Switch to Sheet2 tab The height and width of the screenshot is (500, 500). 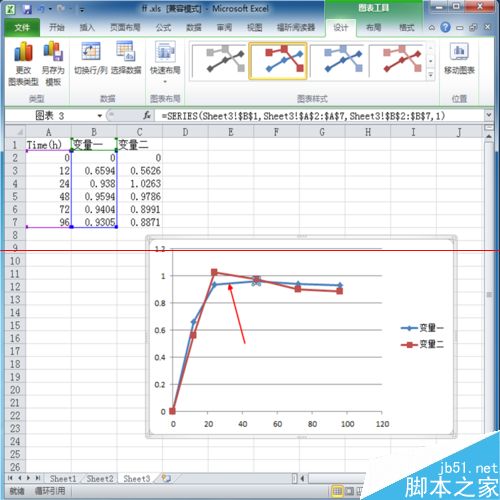pos(100,479)
